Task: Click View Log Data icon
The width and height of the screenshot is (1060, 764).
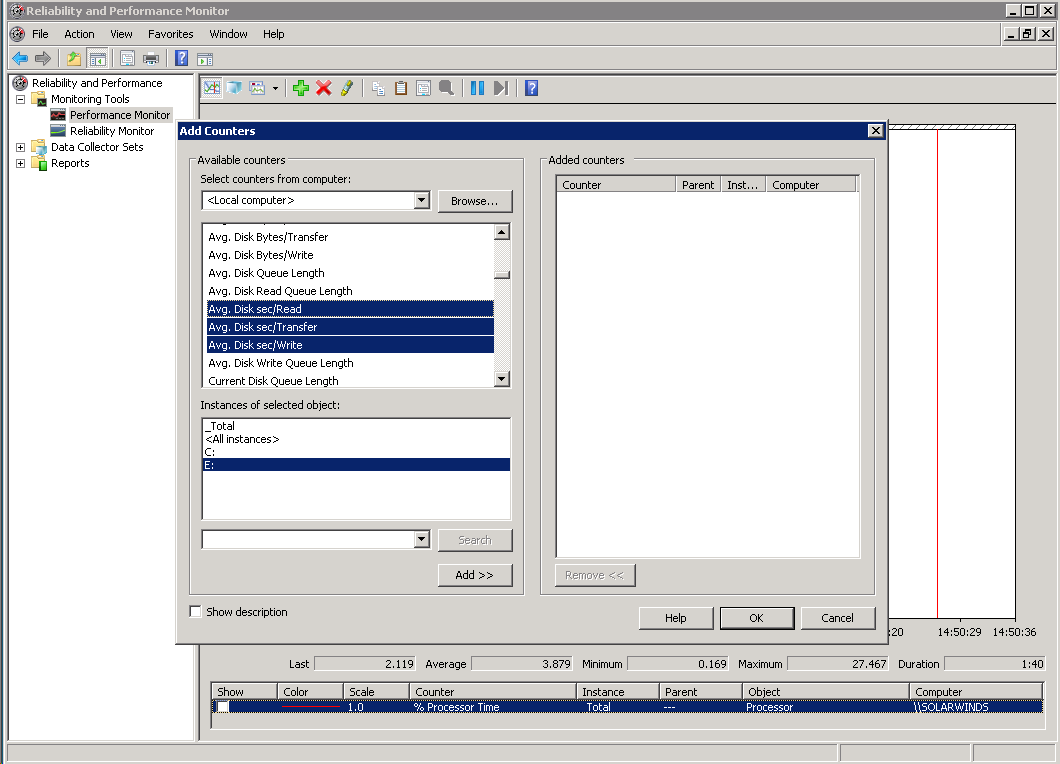Action: 235,88
